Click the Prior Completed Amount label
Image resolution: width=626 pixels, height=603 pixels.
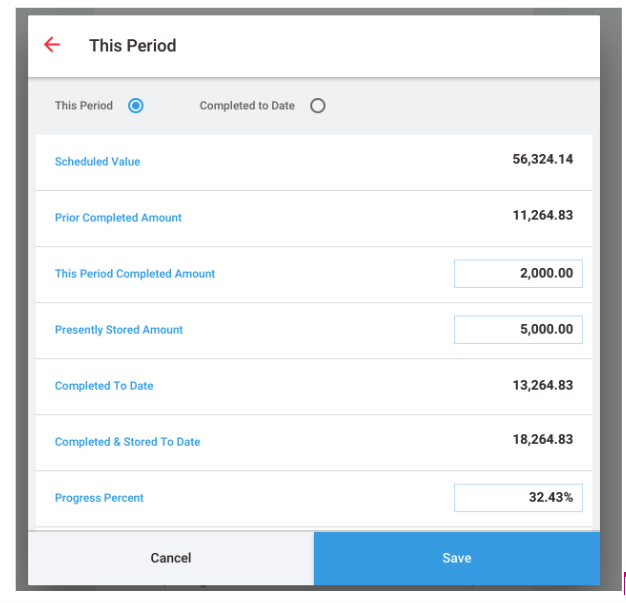[118, 218]
